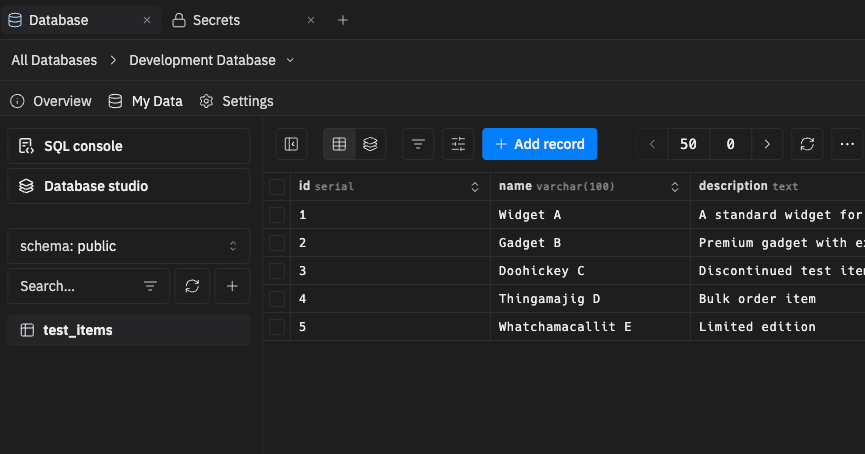The image size is (865, 454).
Task: Select the checkbox for Thingamajig D row
Action: 277,298
